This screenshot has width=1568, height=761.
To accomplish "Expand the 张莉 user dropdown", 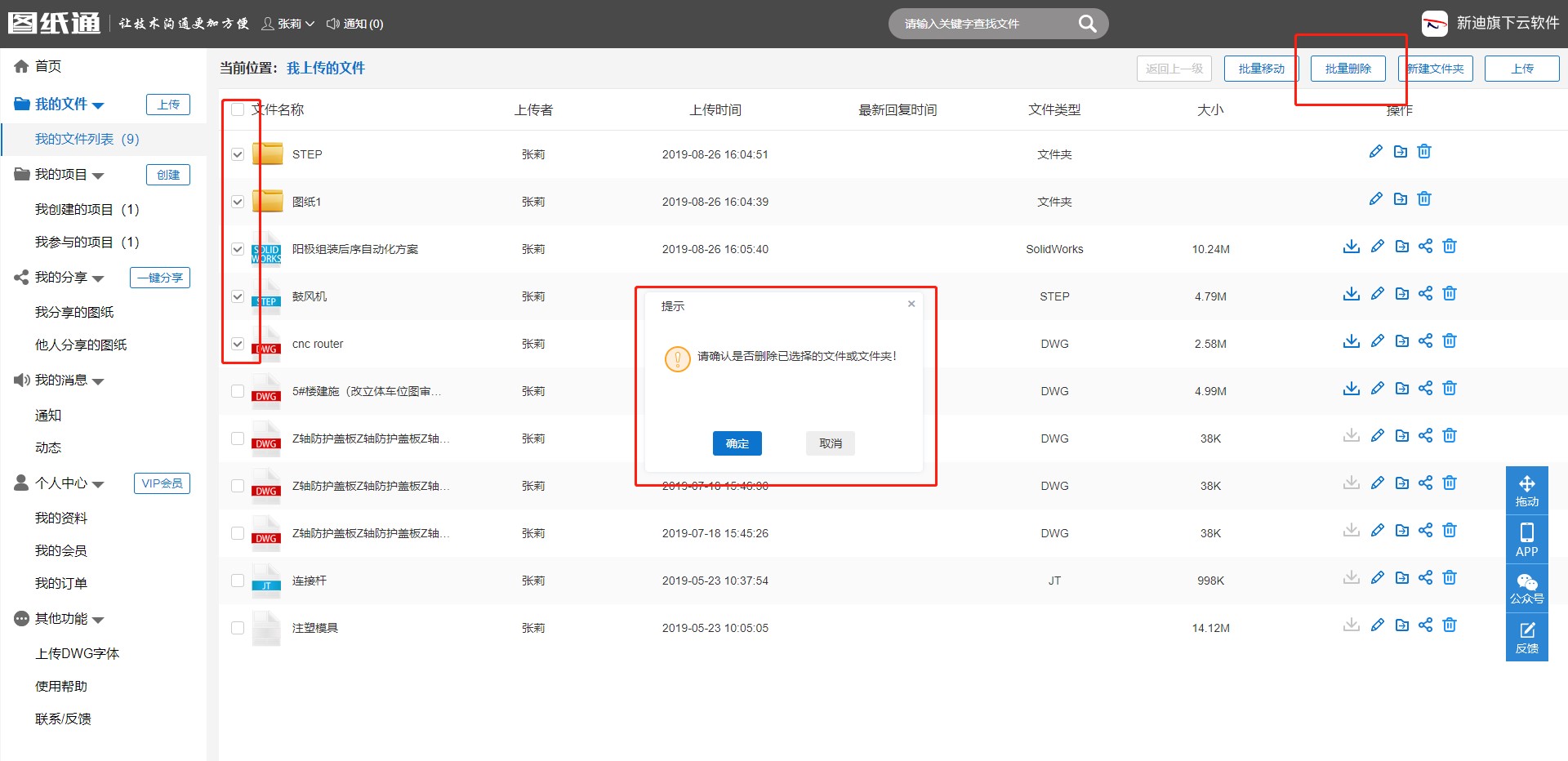I will 288,24.
